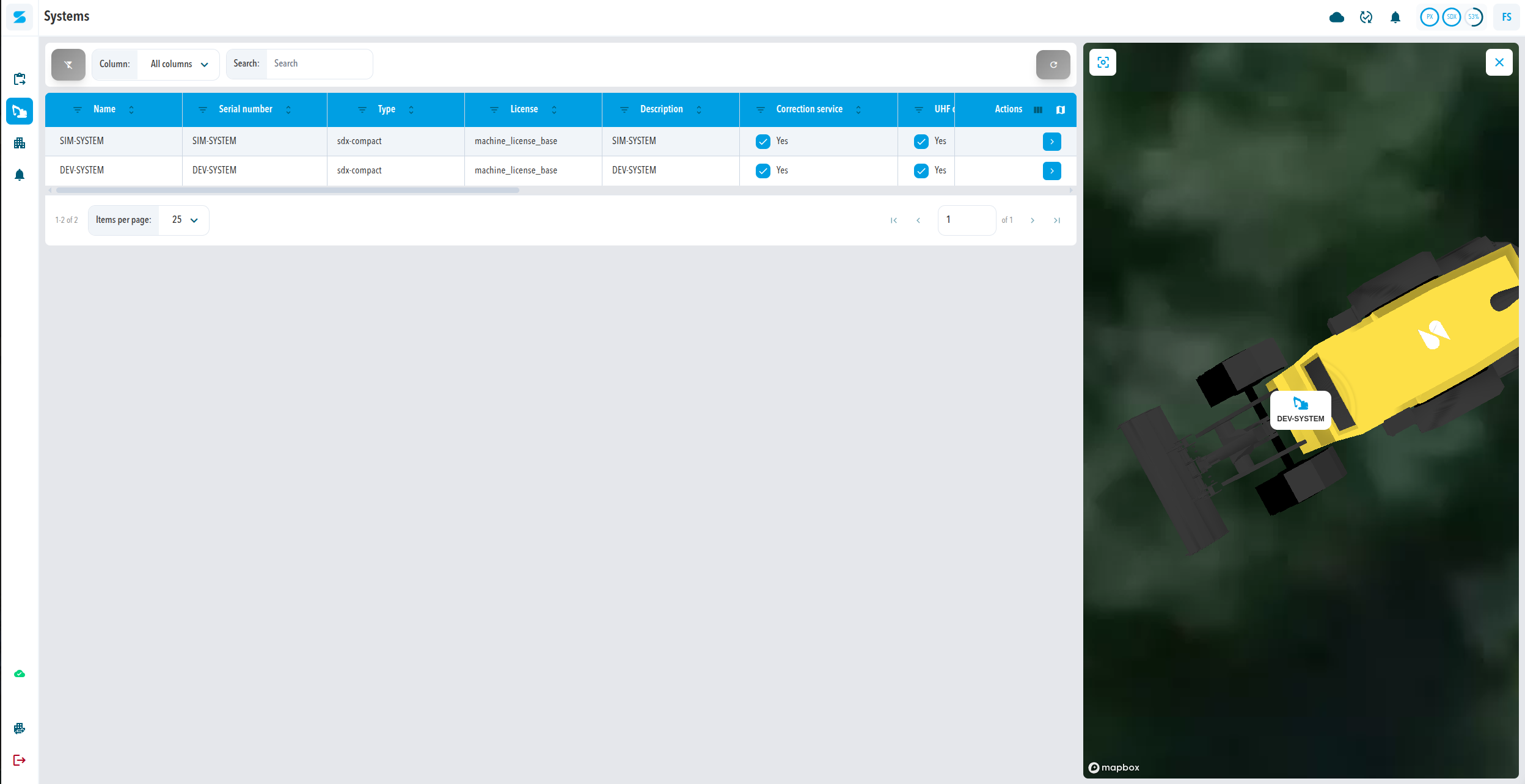Sort arrows on the Type column
The width and height of the screenshot is (1525, 784).
point(411,110)
